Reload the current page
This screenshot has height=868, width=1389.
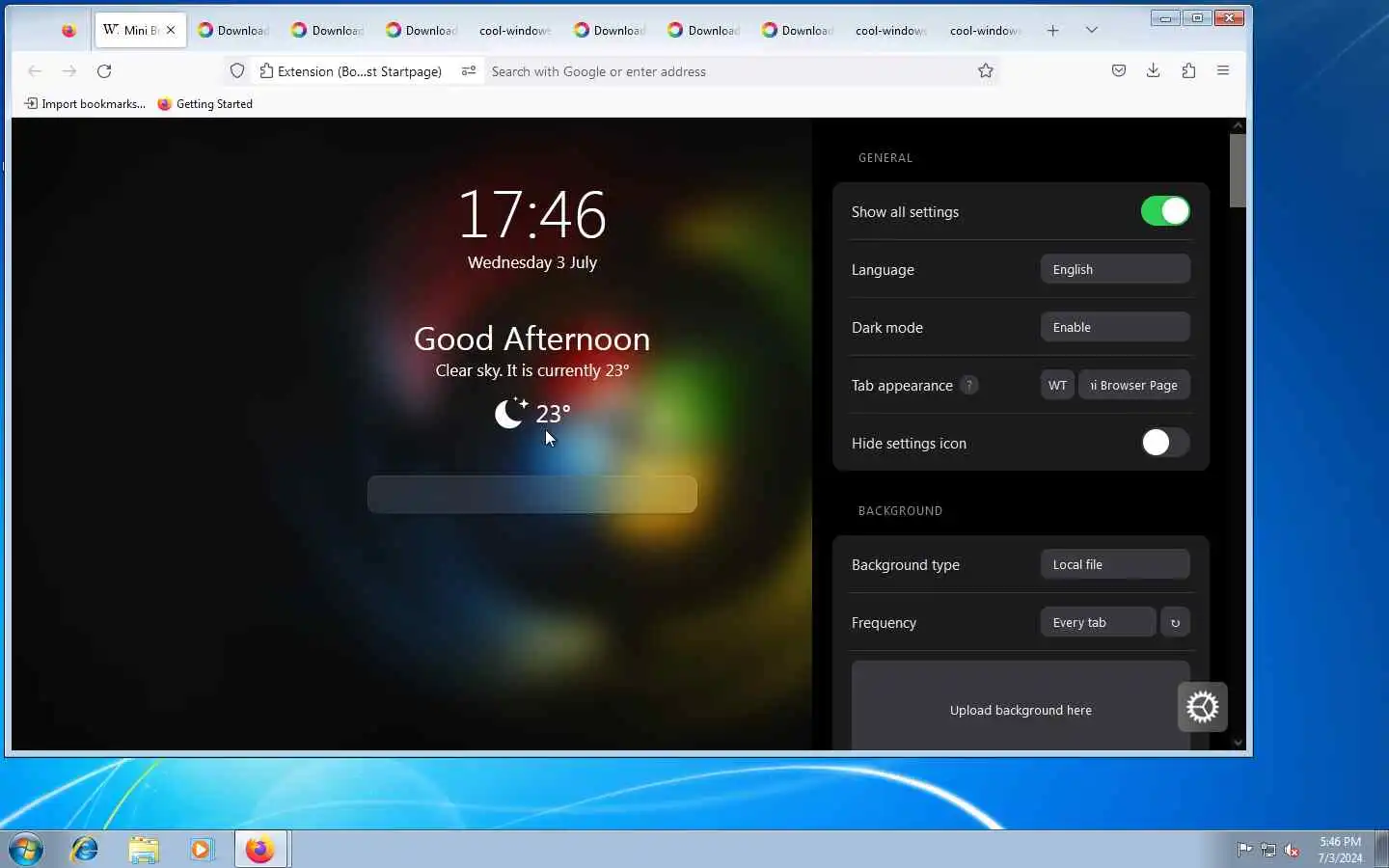[104, 71]
